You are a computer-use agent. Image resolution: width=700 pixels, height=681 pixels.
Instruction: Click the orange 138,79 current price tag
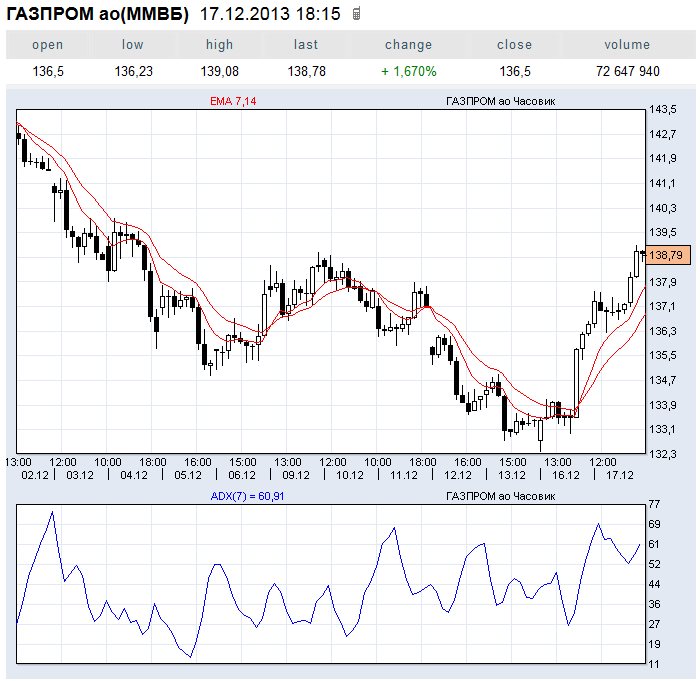(665, 256)
